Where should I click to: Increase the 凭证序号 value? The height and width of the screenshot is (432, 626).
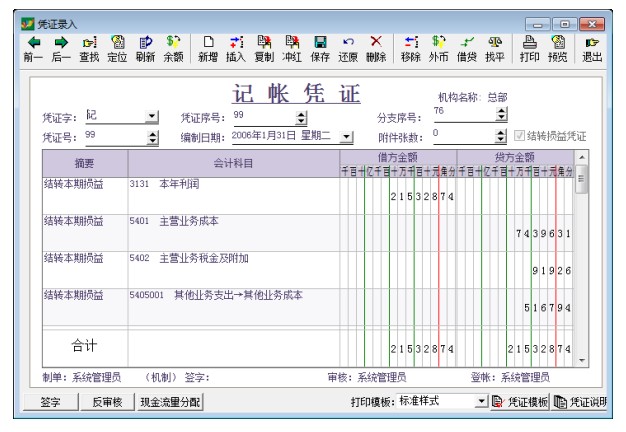coord(301,115)
